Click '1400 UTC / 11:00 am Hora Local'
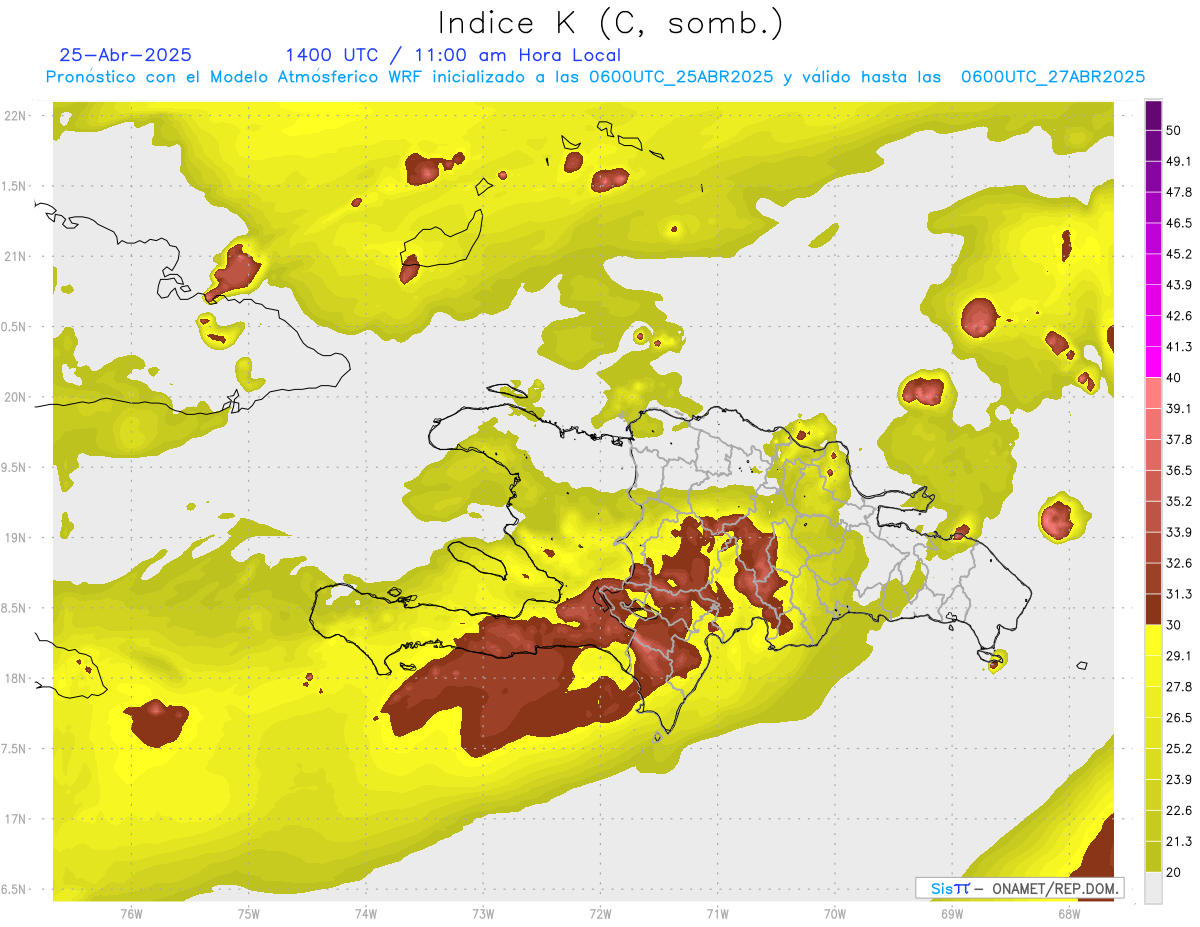This screenshot has width=1200, height=927. pyautogui.click(x=453, y=55)
